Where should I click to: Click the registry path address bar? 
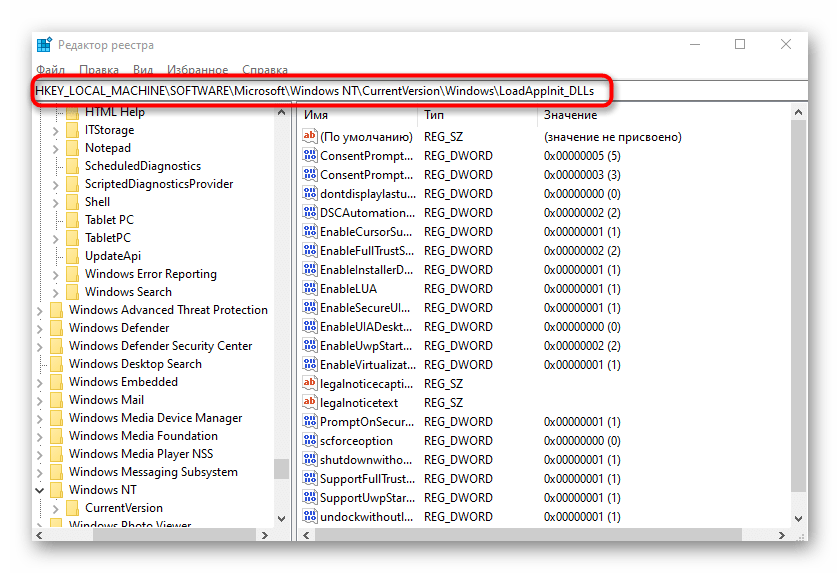pos(420,91)
